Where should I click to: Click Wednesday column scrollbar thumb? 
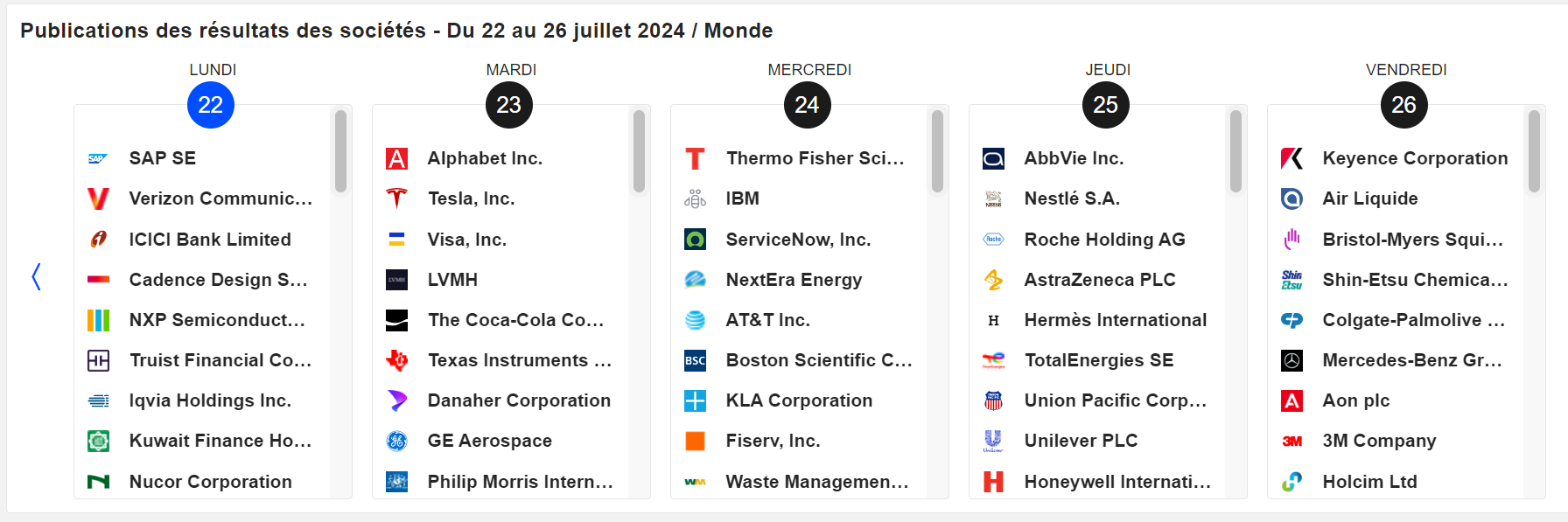pos(937,150)
